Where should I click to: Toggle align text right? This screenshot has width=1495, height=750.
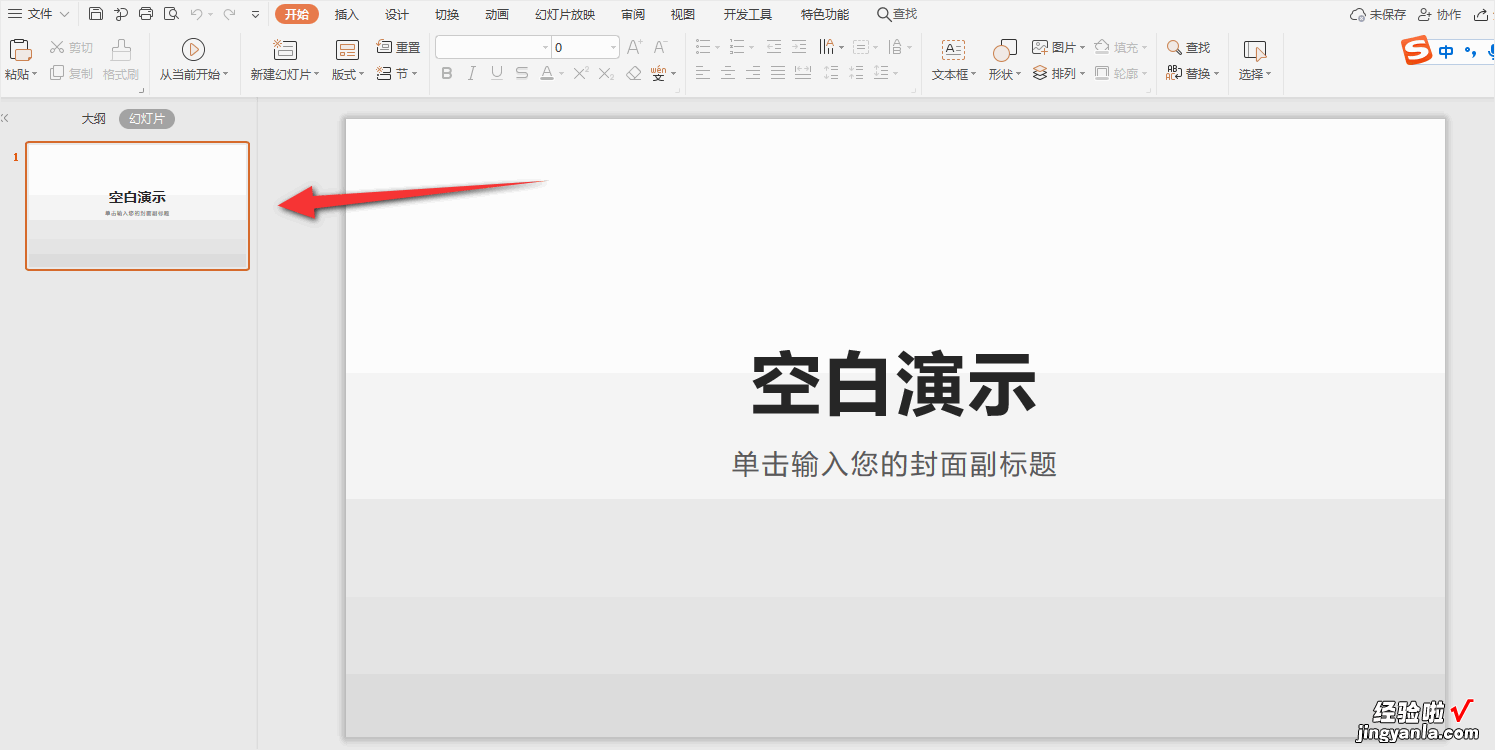tap(753, 73)
